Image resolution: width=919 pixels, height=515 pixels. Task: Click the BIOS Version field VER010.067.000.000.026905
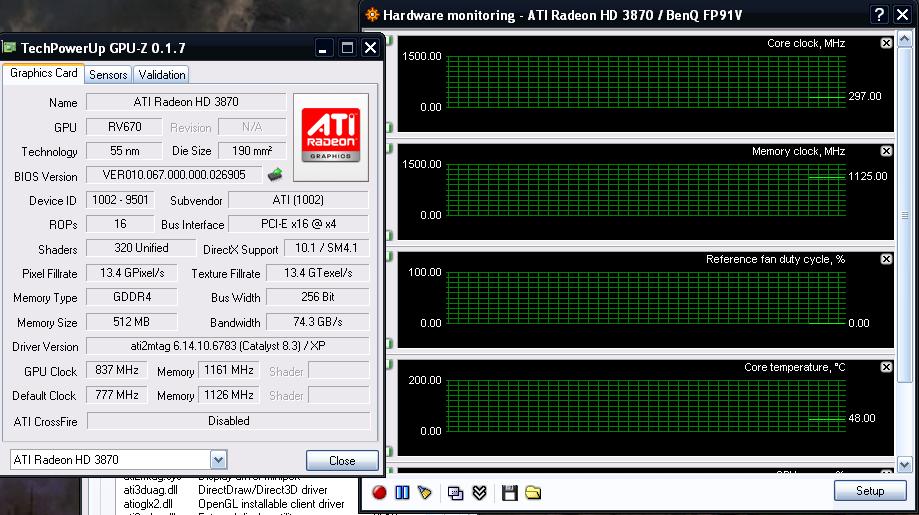click(173, 175)
